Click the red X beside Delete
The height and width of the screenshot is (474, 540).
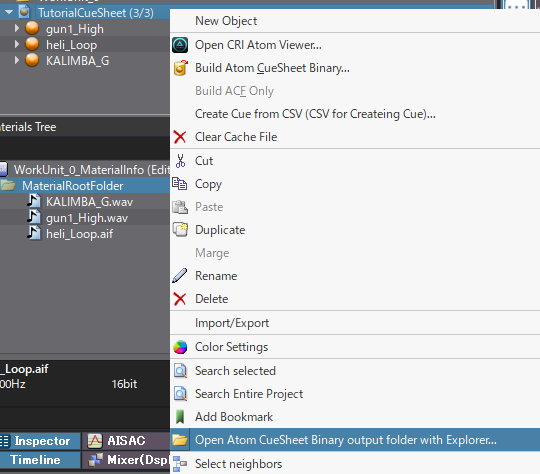point(180,299)
